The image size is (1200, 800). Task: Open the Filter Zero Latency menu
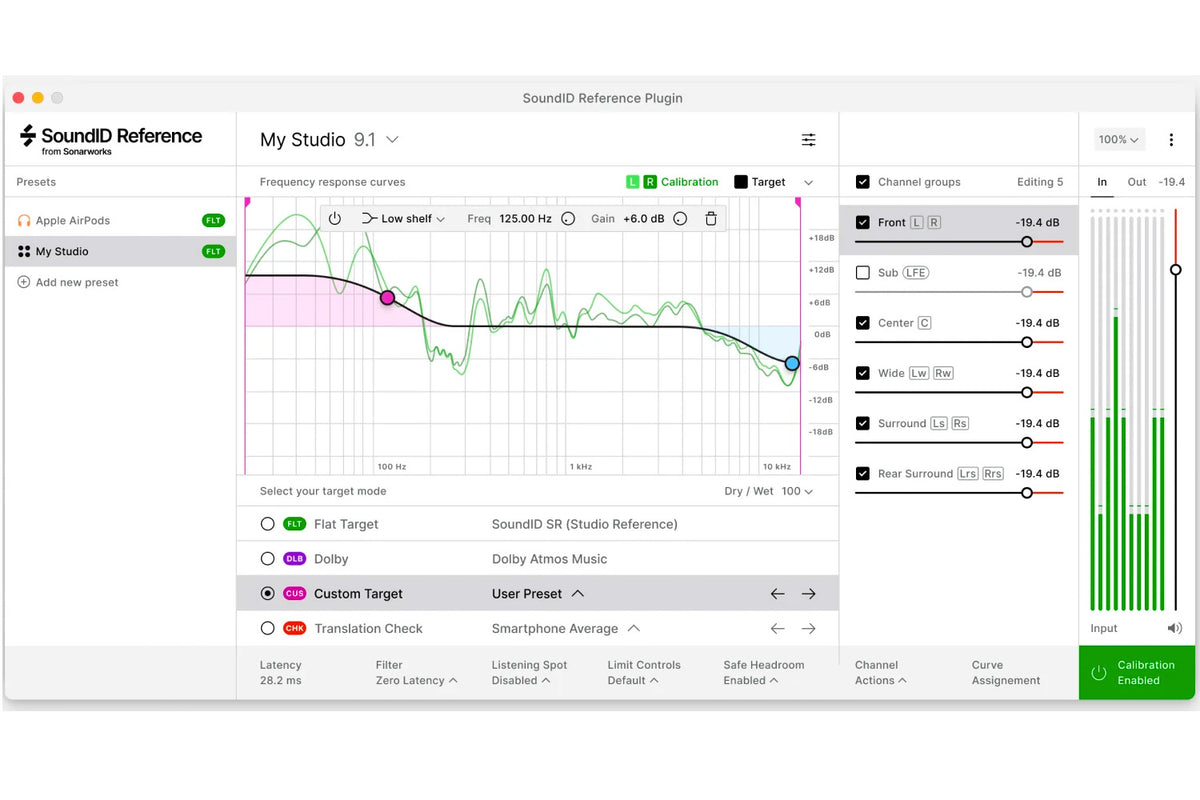(x=416, y=673)
